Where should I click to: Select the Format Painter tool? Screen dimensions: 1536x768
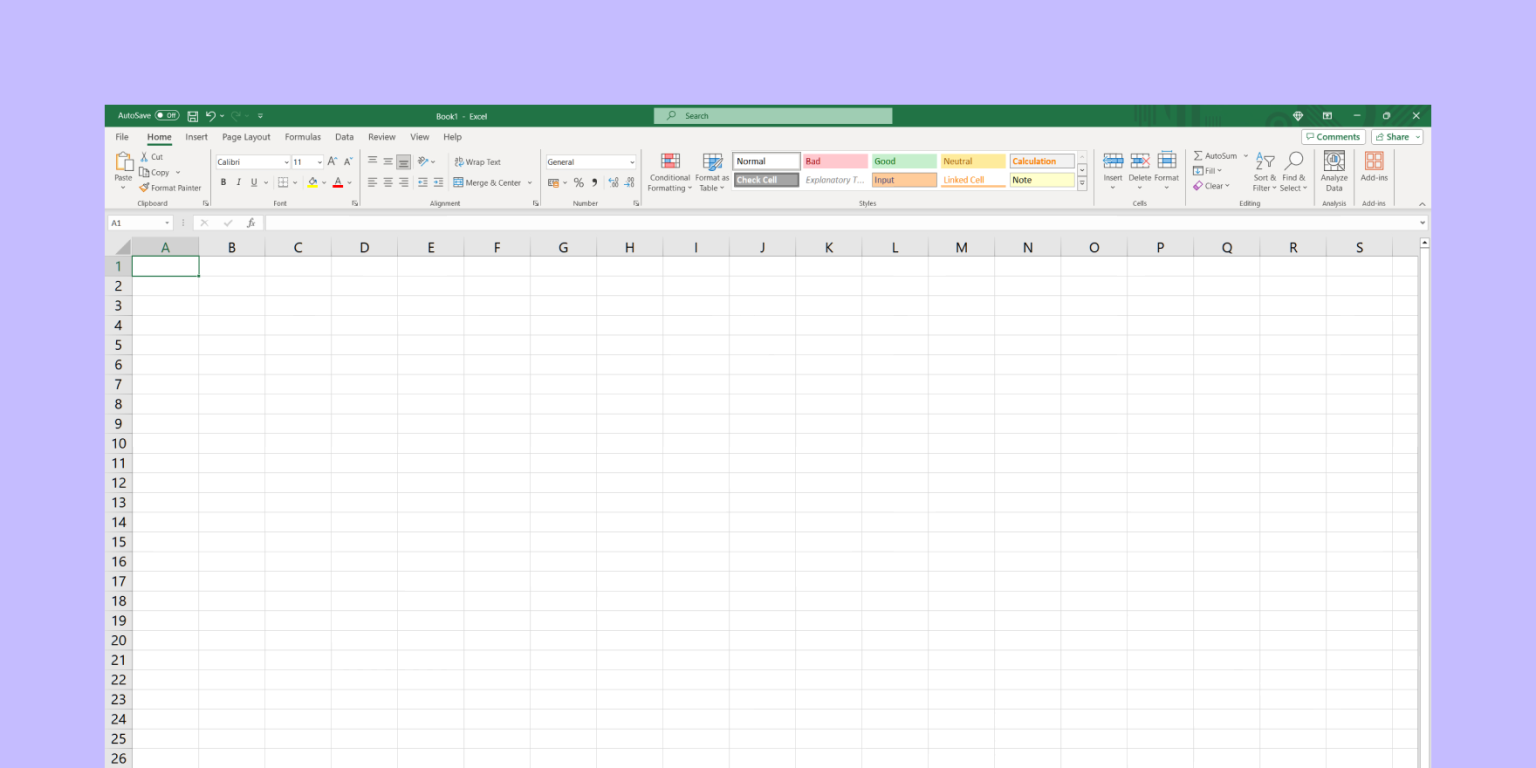170,187
